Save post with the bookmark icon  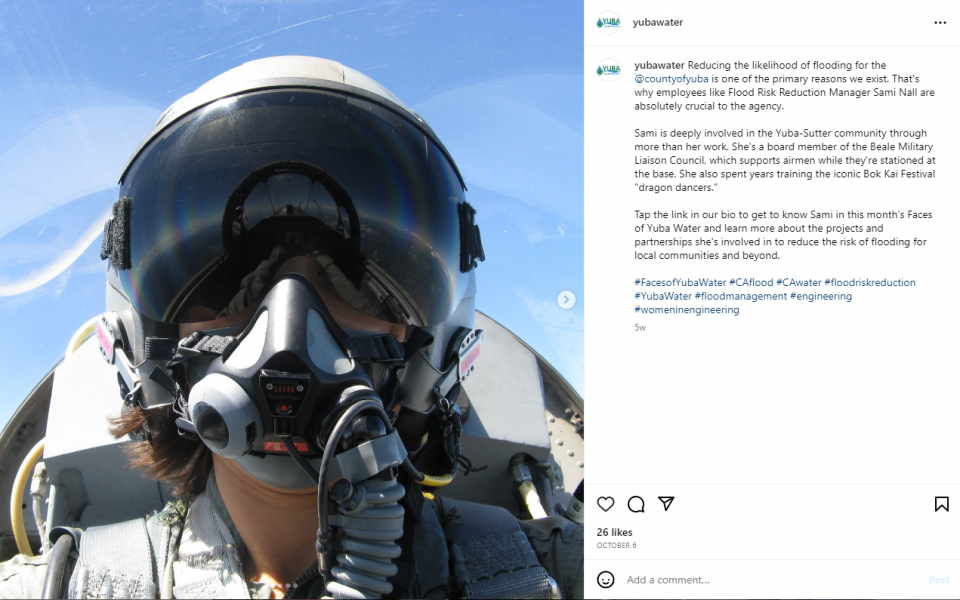tap(942, 504)
